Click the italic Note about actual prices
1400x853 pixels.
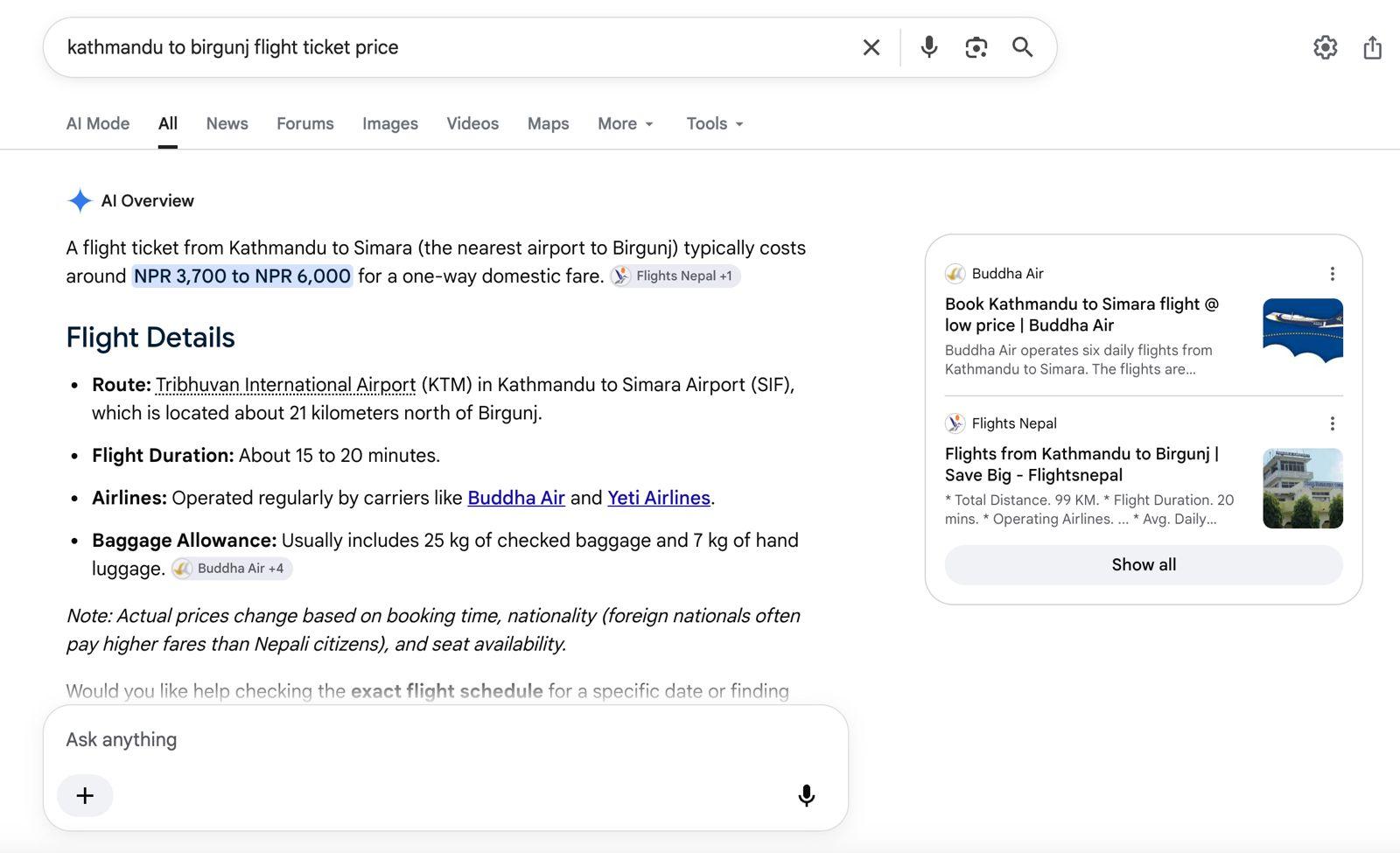click(x=433, y=630)
